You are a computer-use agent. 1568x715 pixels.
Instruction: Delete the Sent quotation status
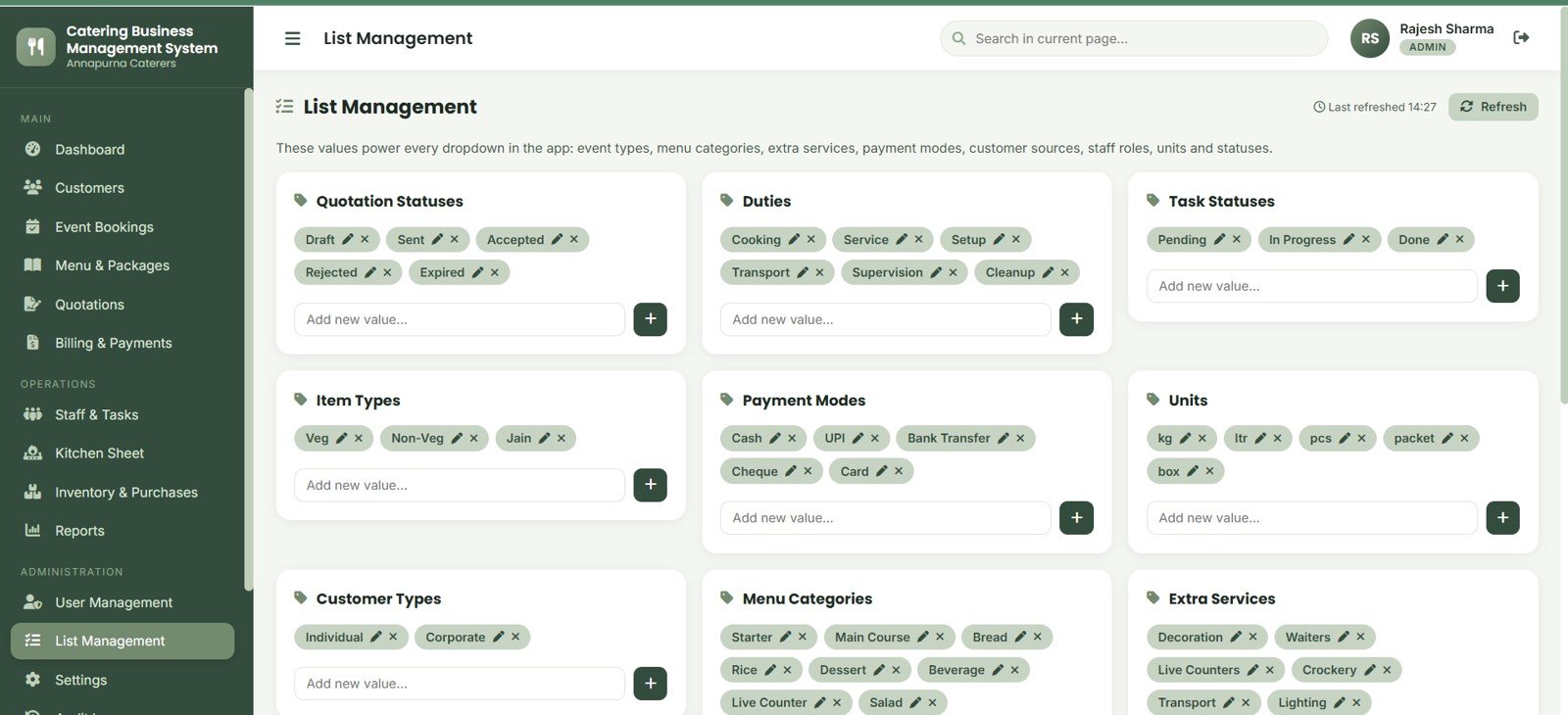pos(454,239)
